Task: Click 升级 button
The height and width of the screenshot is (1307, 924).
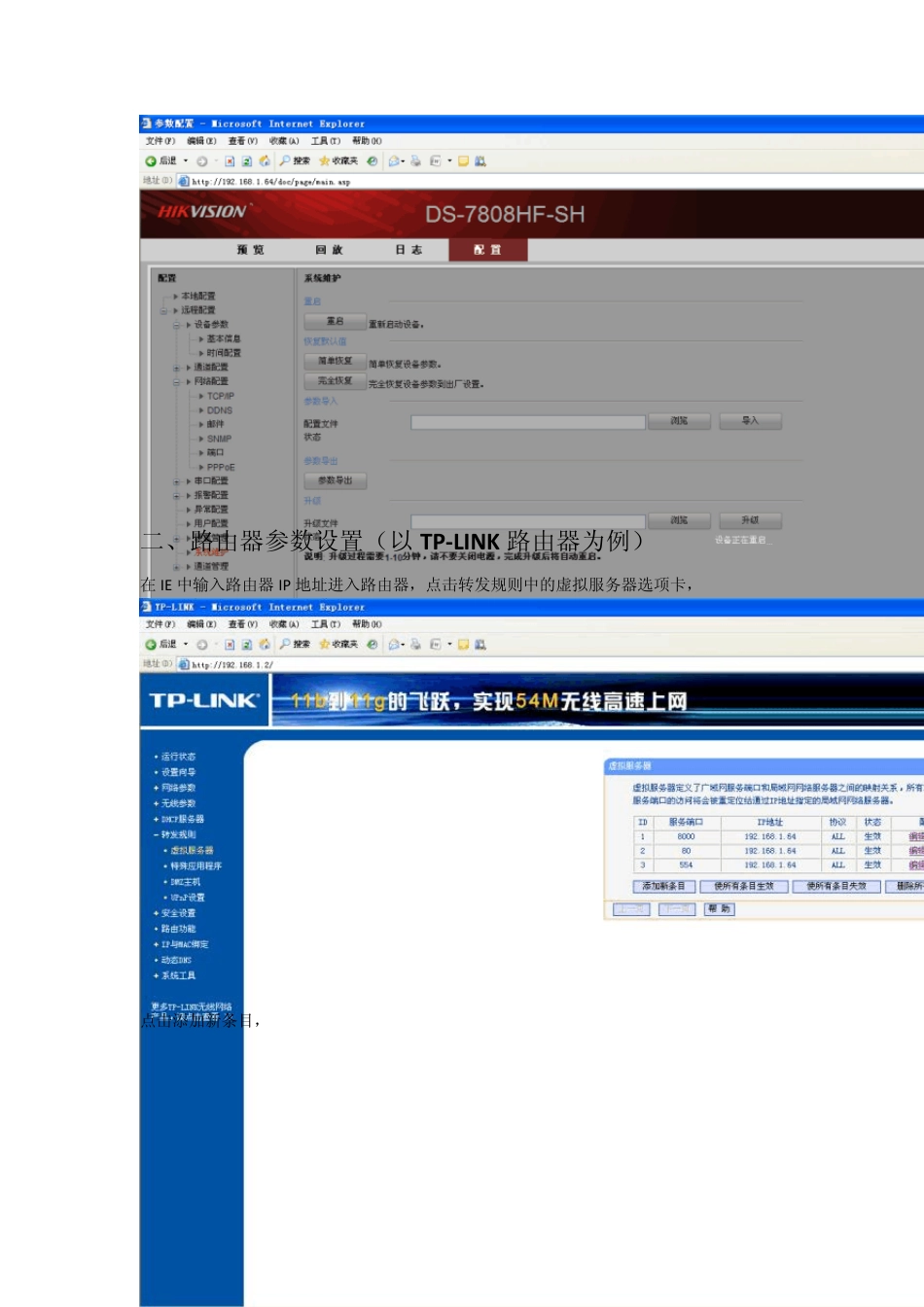Action: click(750, 520)
